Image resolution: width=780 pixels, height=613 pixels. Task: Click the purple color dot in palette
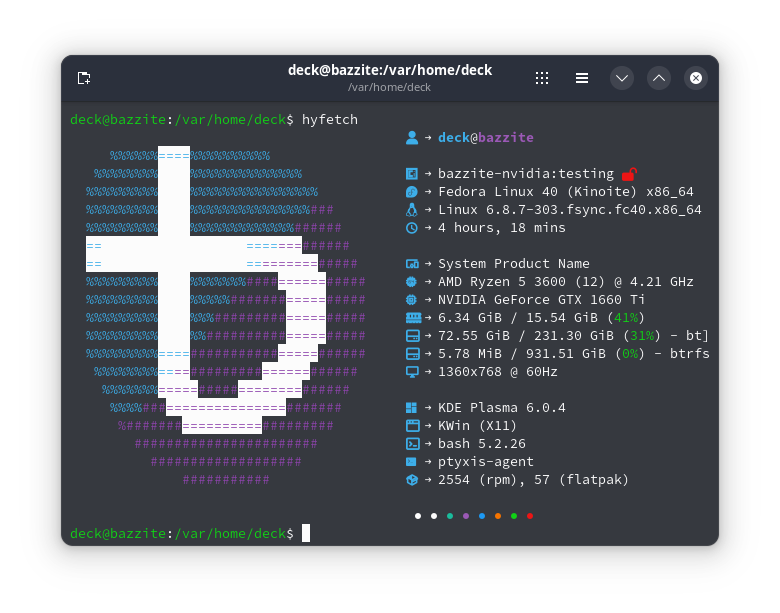coord(466,516)
